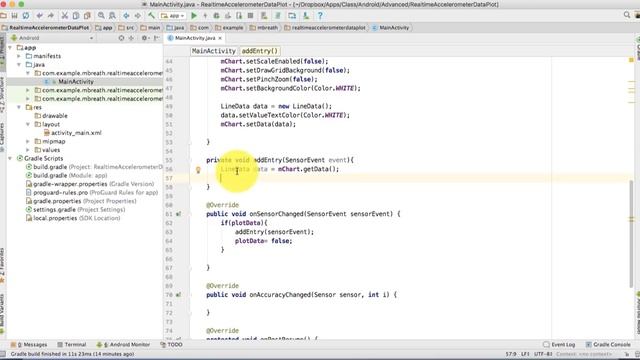Viewport: 640px width, 360px height.
Task: Click the Open folder toolbar icon
Action: coord(3,16)
